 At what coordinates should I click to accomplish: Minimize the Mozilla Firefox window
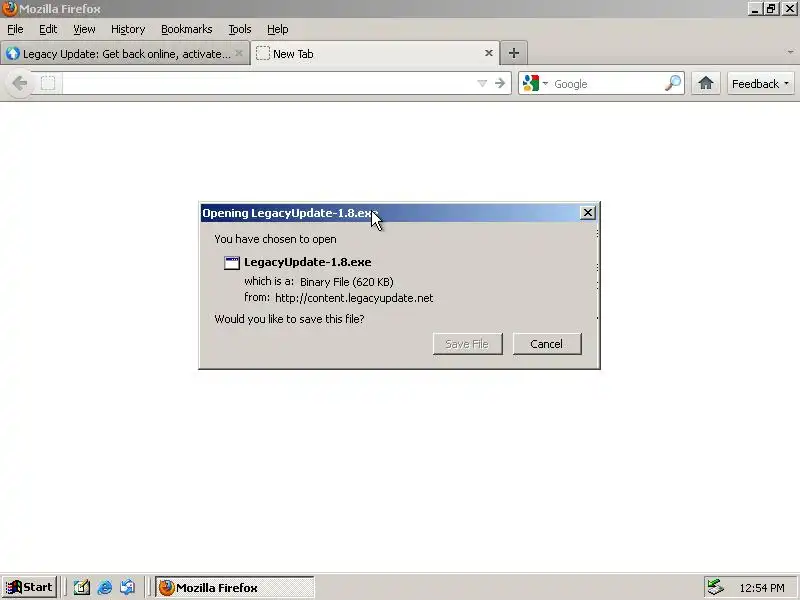pyautogui.click(x=755, y=9)
